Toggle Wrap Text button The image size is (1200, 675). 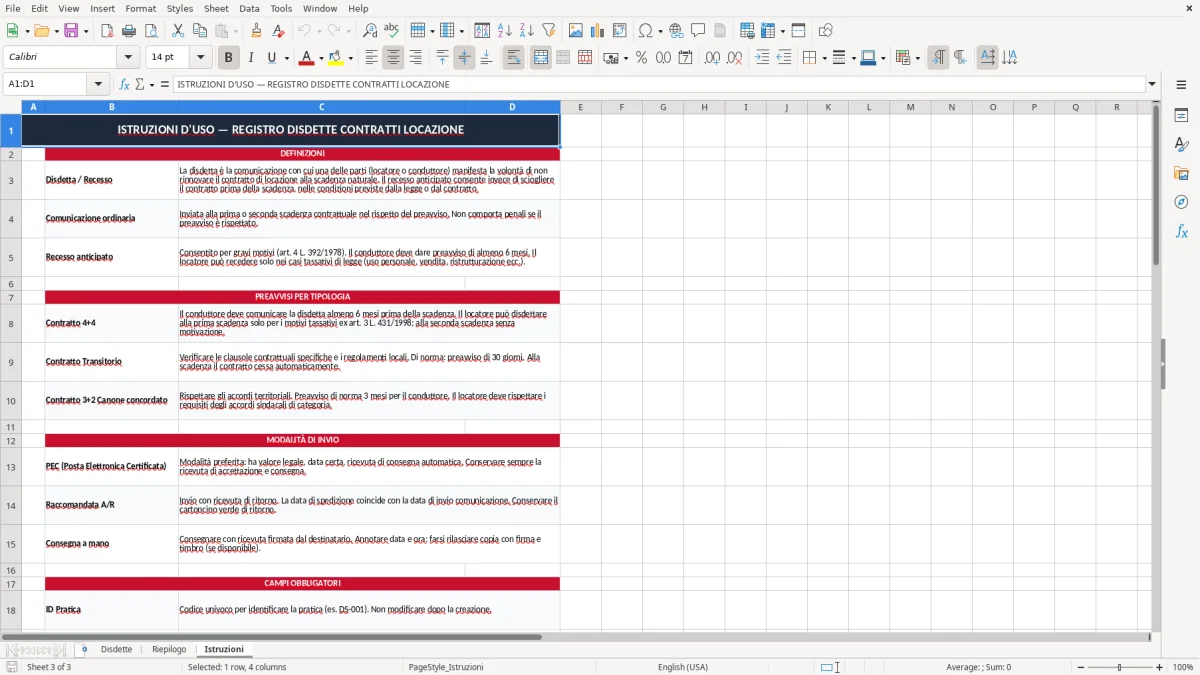tap(514, 58)
